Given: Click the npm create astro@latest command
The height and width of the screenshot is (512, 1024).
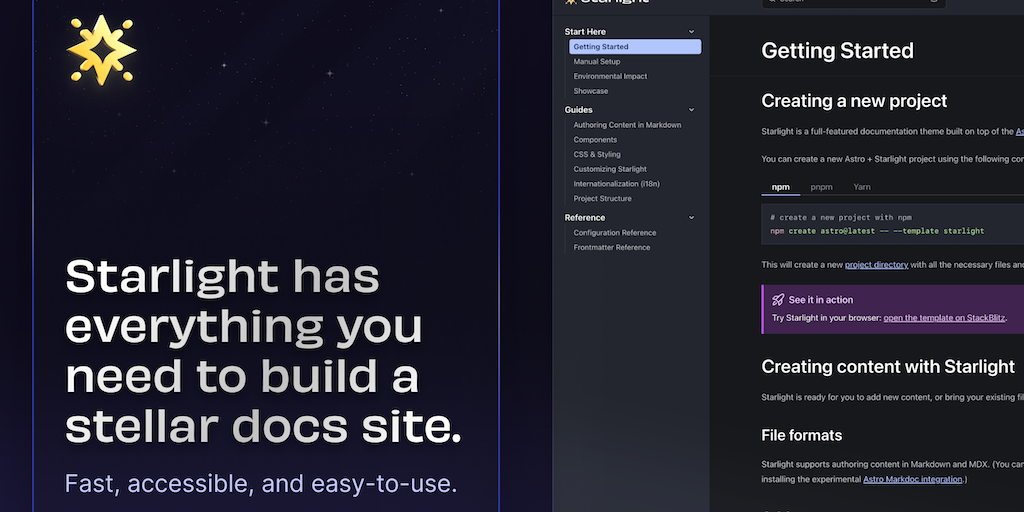Looking at the screenshot, I should point(876,231).
